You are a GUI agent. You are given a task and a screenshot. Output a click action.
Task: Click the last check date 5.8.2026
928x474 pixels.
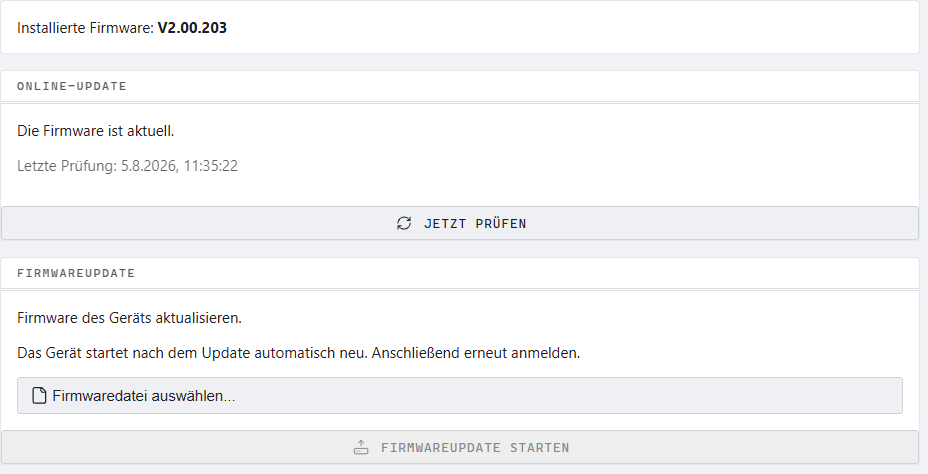[150, 166]
